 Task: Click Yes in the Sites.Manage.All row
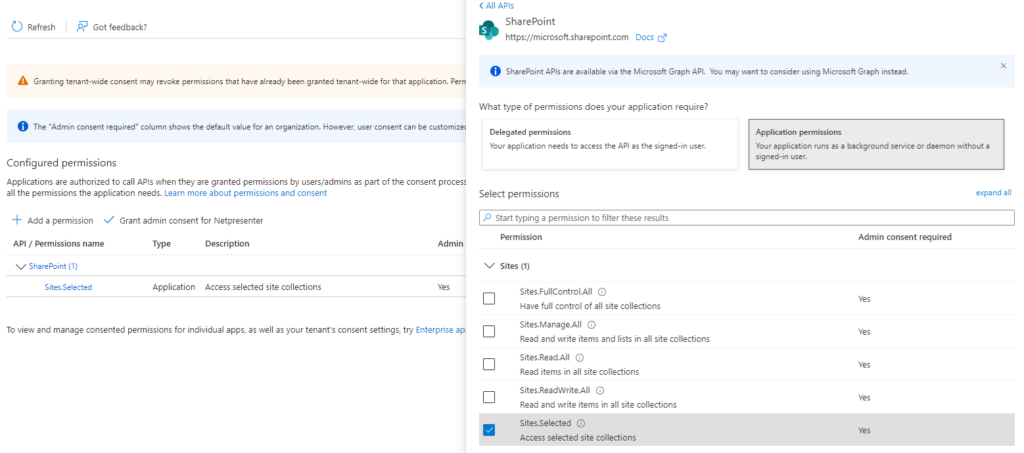(x=864, y=332)
